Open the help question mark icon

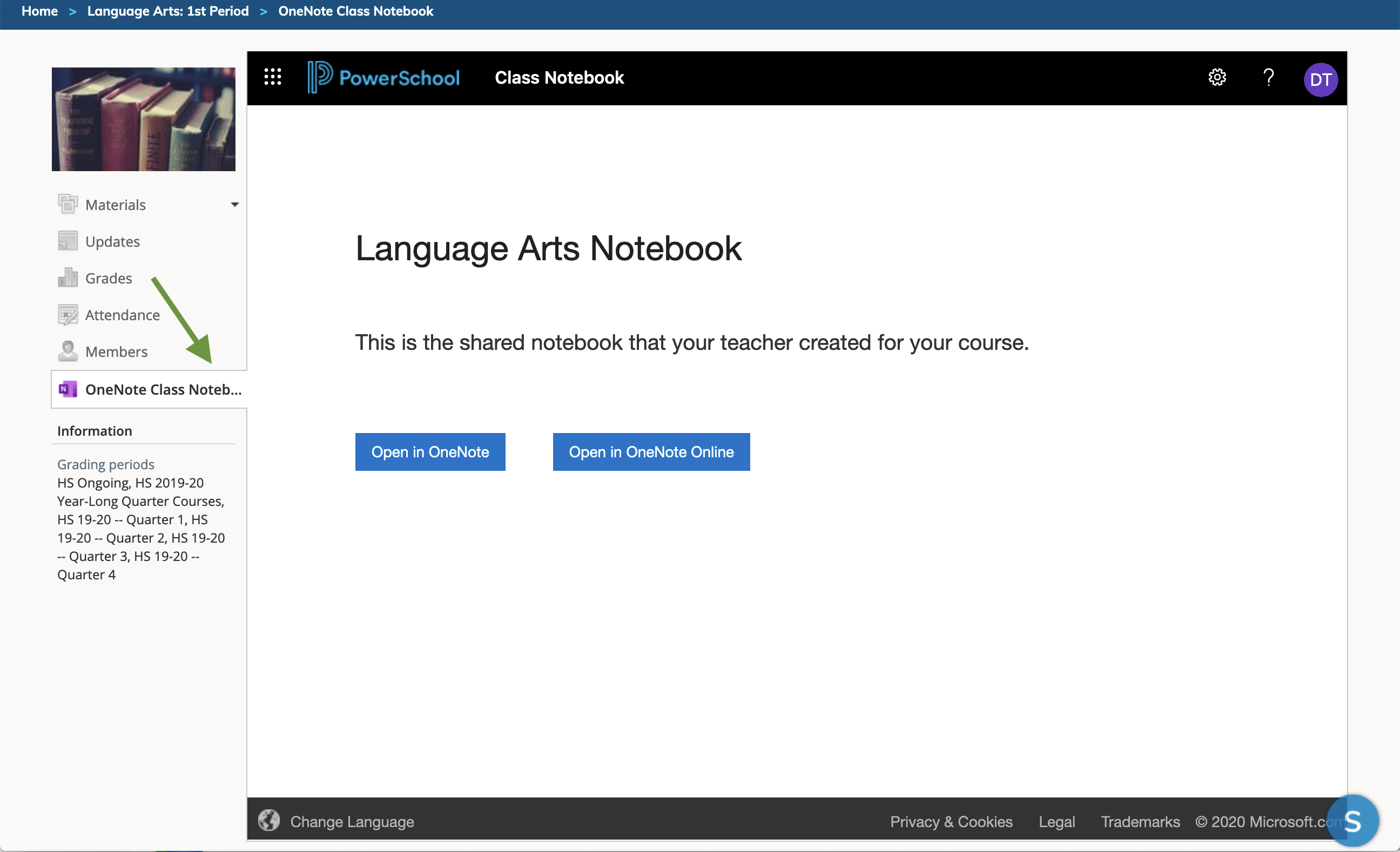pyautogui.click(x=1268, y=77)
